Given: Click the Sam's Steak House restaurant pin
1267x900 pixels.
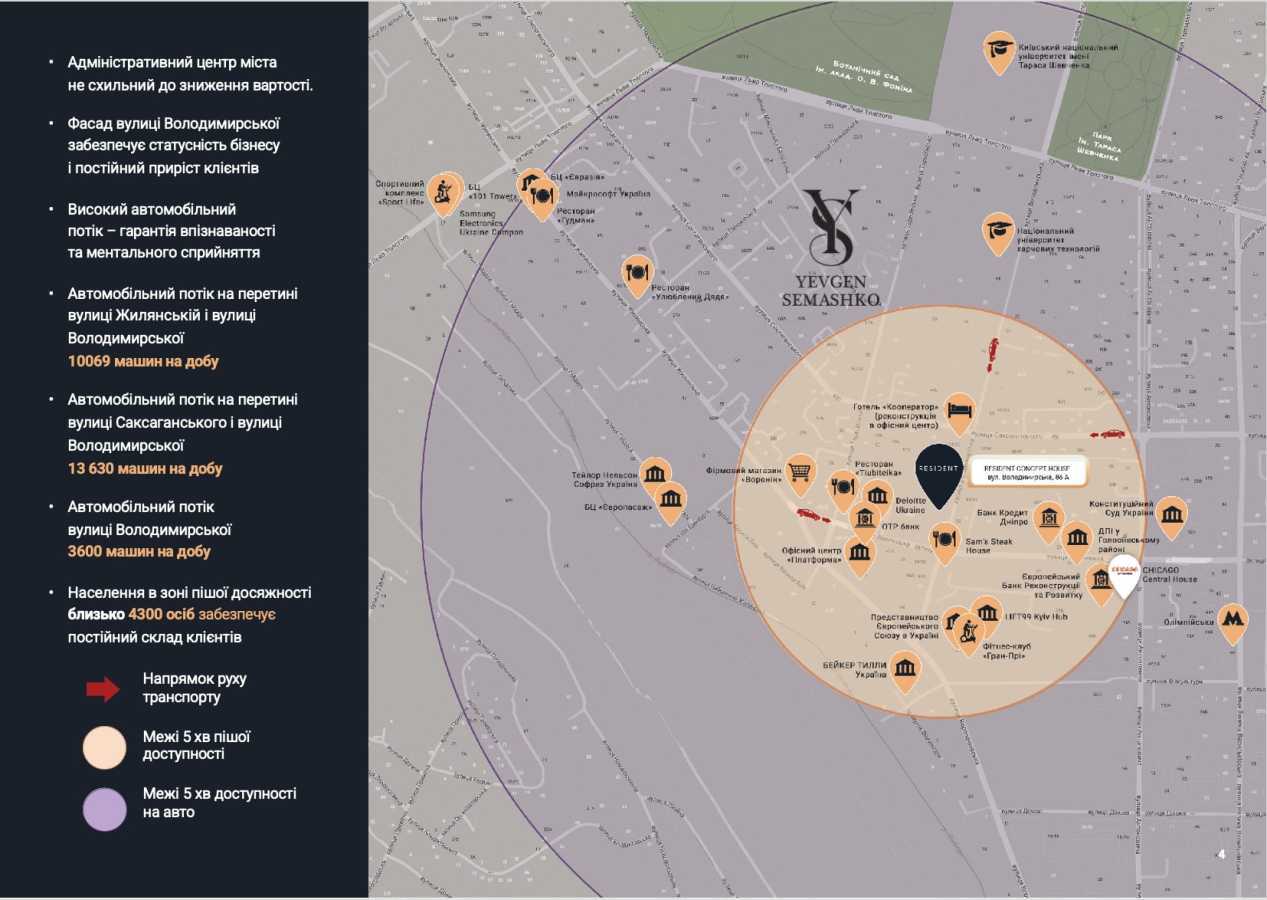Looking at the screenshot, I should tap(945, 539).
